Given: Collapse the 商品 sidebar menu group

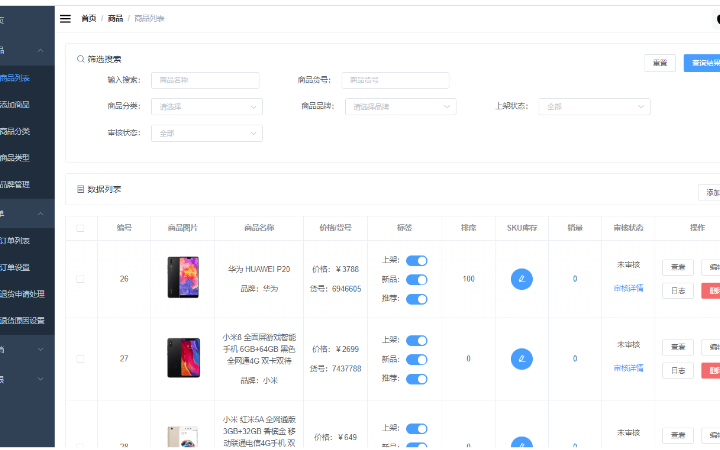Looking at the screenshot, I should pyautogui.click(x=27, y=50).
